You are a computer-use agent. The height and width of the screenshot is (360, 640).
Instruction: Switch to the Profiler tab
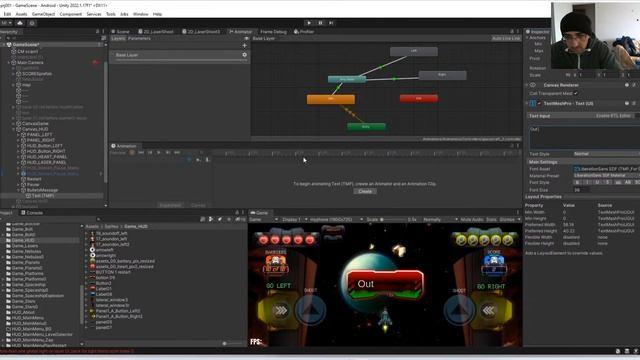[x=304, y=31]
